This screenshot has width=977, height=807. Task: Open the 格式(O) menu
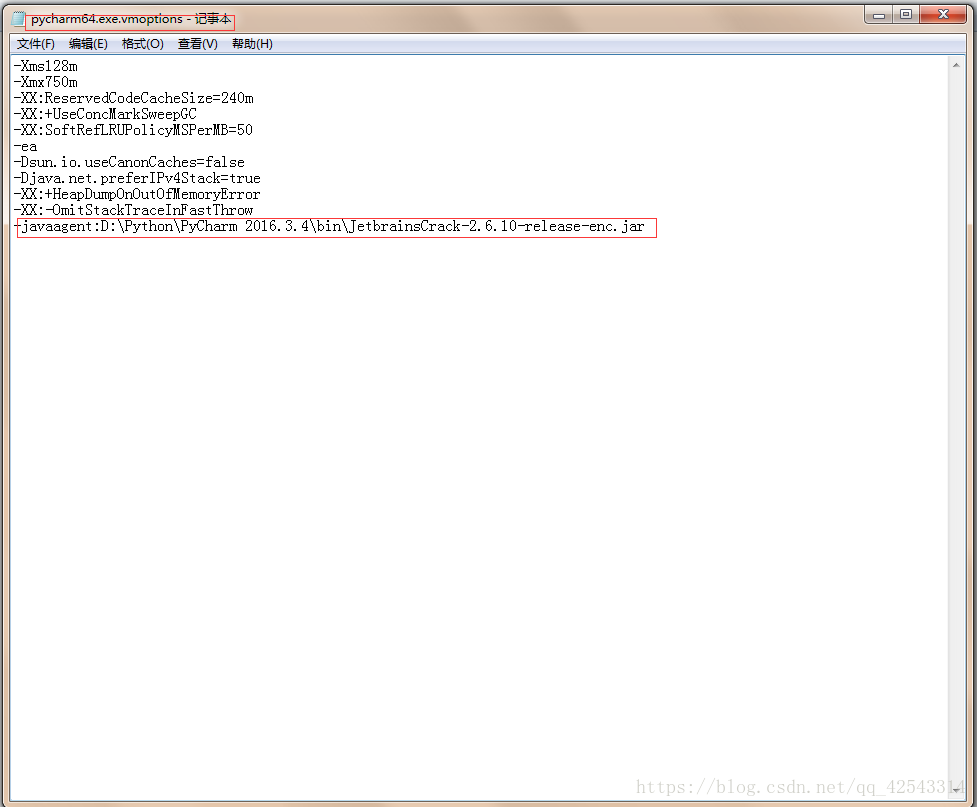tap(143, 44)
